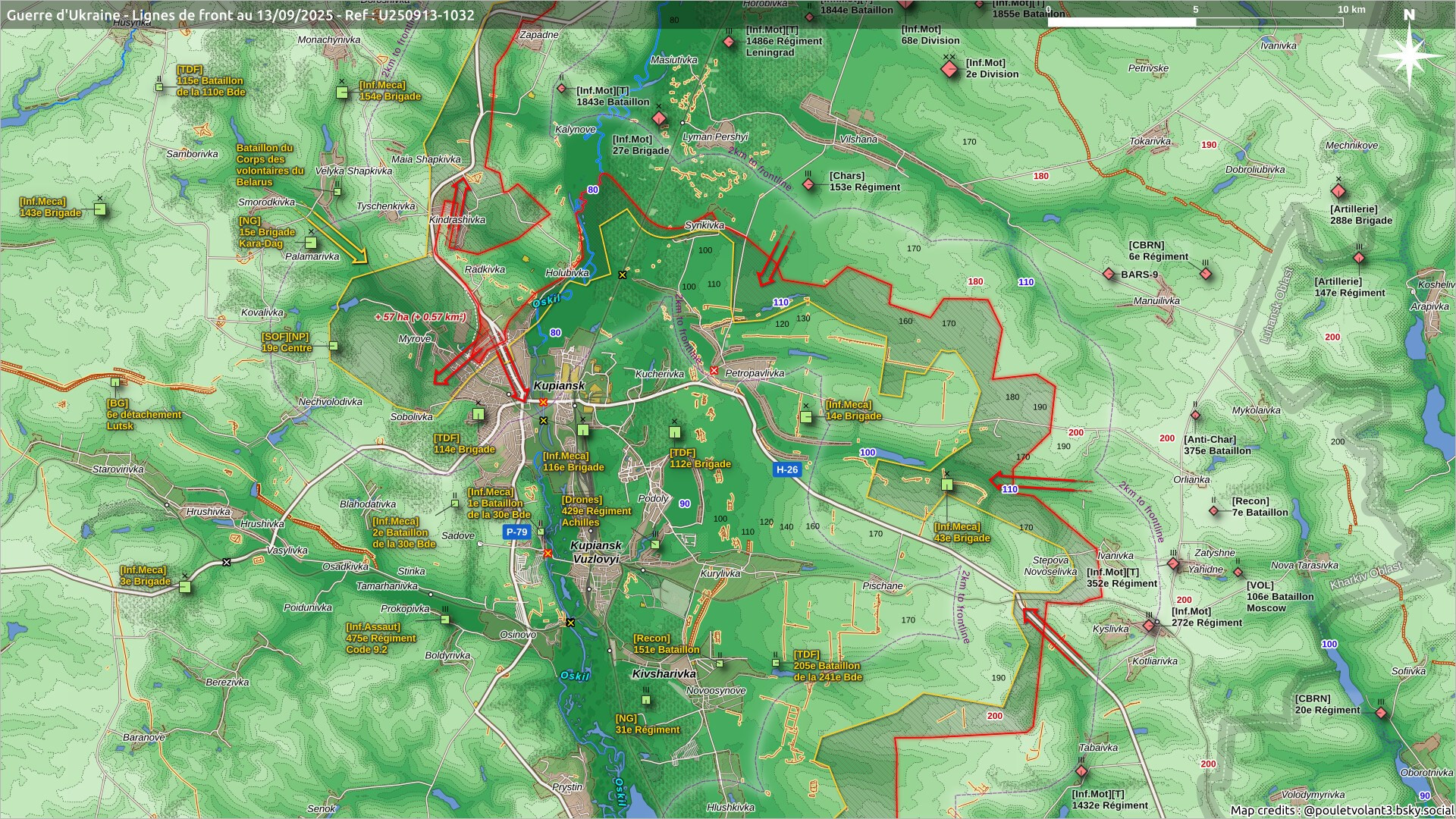Click the 3e Brigade green unit marker

coord(185,587)
